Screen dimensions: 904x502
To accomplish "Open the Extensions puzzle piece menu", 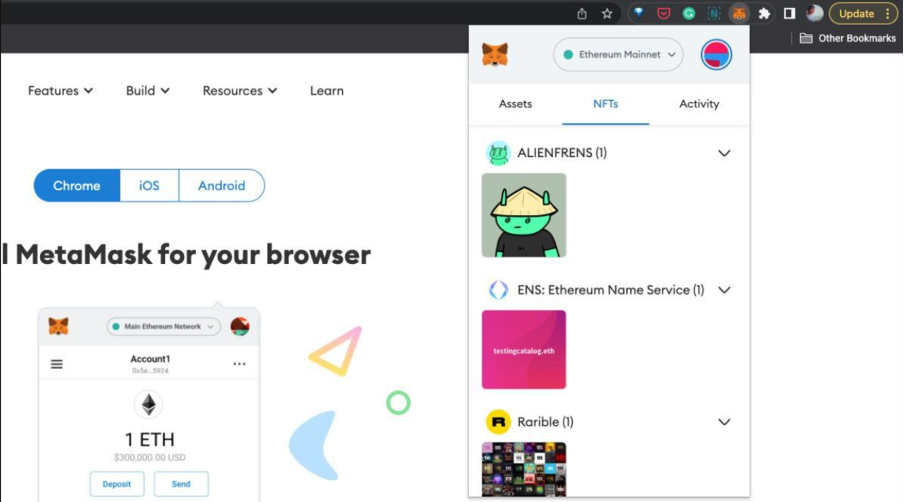I will 764,13.
